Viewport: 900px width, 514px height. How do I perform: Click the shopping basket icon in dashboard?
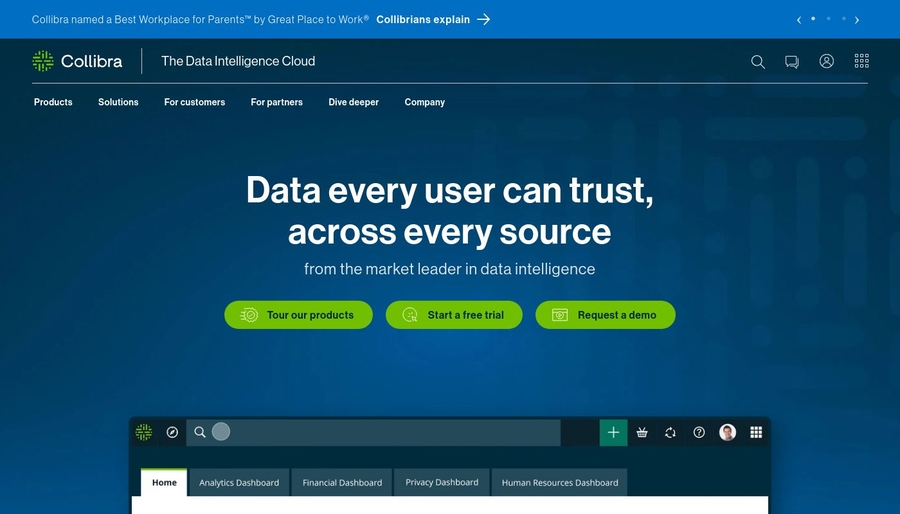(x=642, y=432)
